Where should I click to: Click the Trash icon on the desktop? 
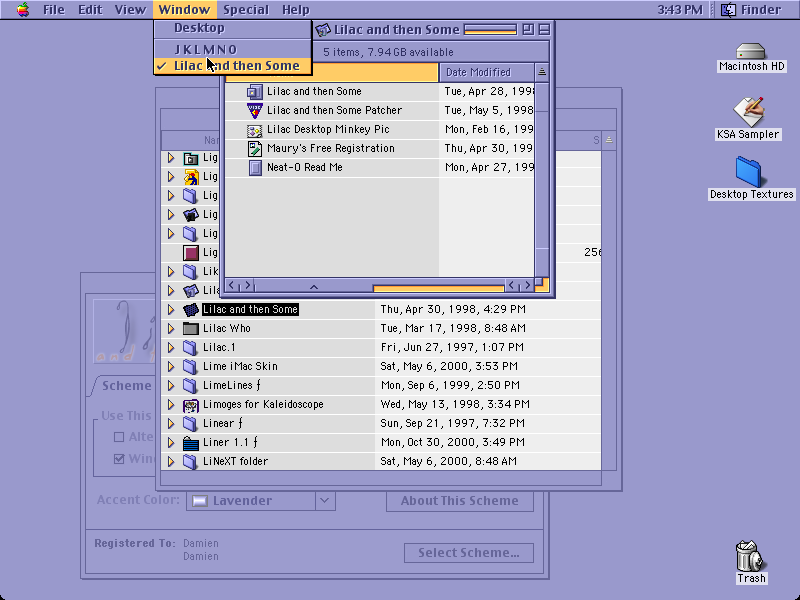coord(750,556)
